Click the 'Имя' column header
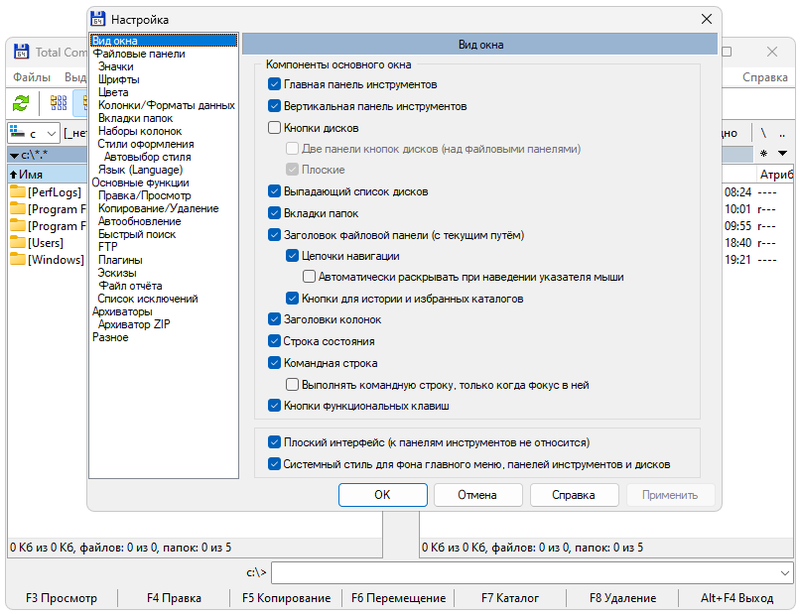 click(x=47, y=174)
